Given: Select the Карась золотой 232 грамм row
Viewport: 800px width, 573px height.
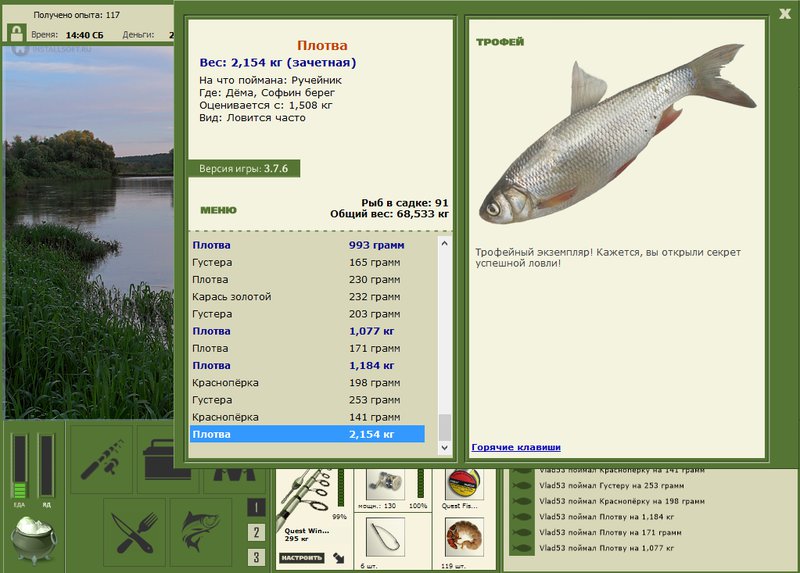Looking at the screenshot, I should coord(307,296).
